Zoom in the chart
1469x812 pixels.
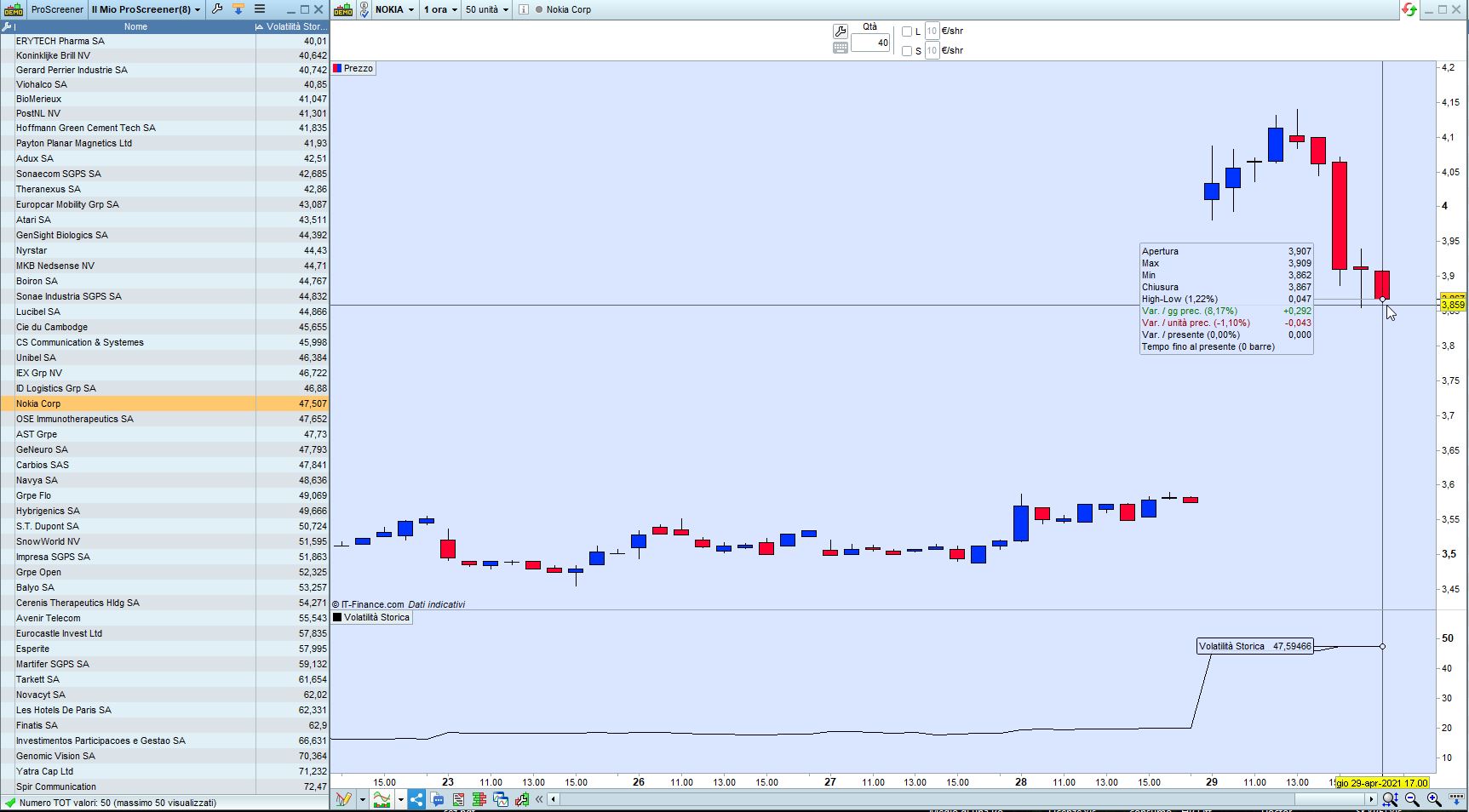1434,799
